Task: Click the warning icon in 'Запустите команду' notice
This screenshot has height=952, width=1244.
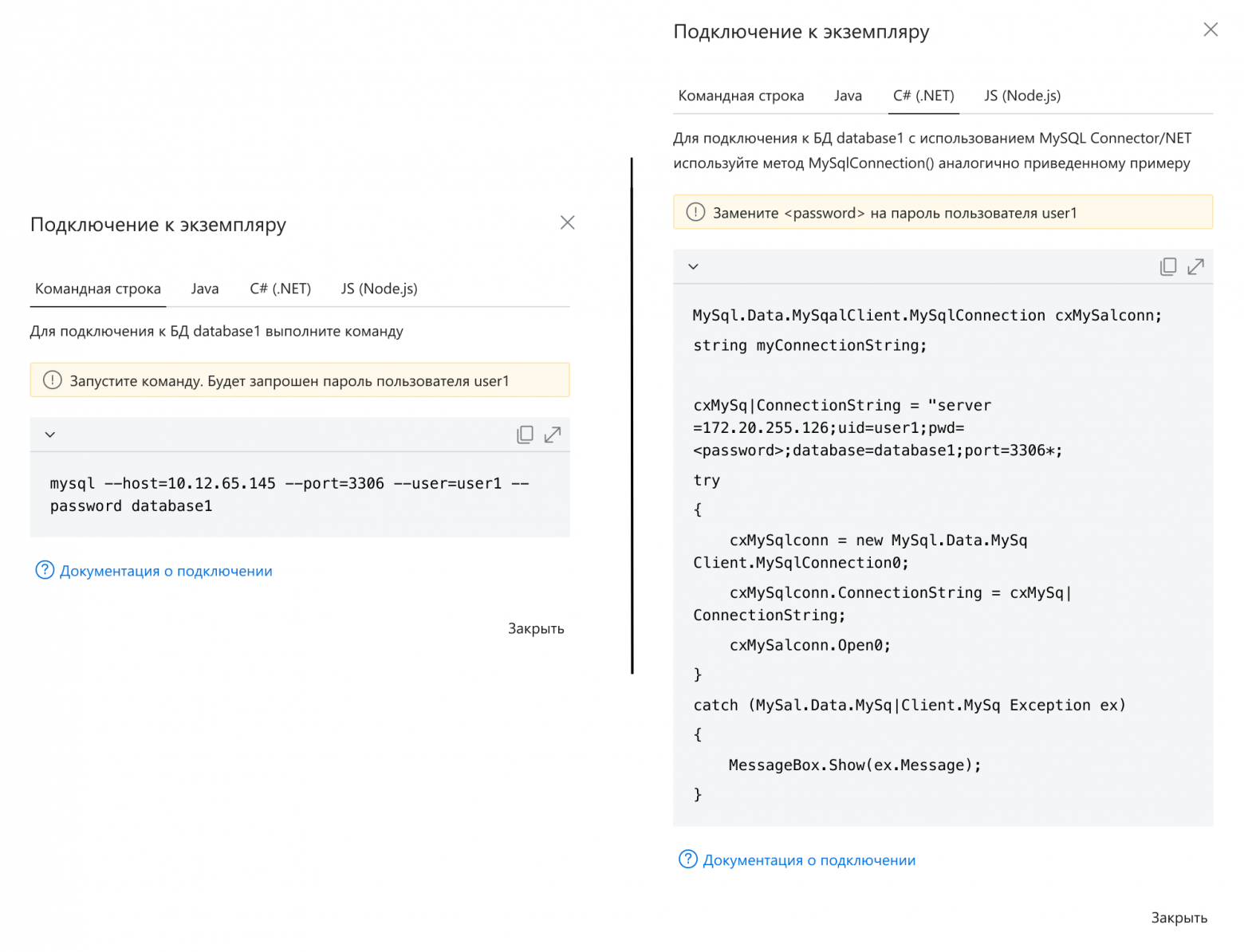Action: point(53,380)
